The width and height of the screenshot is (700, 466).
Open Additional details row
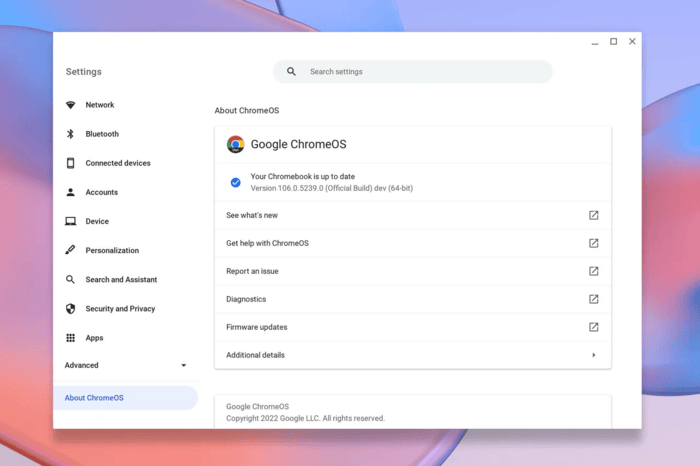click(413, 355)
